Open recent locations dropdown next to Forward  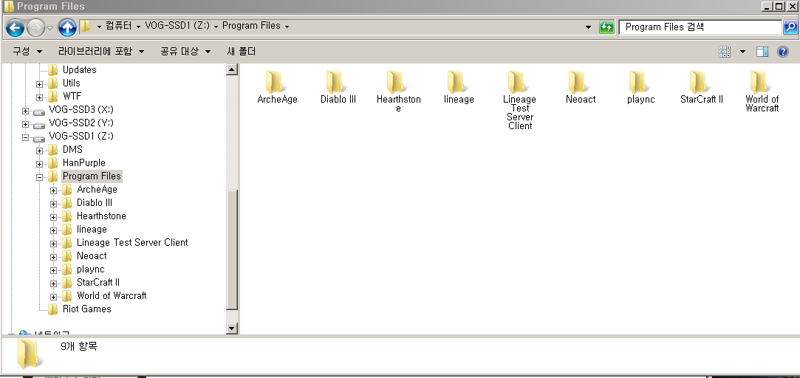tap(50, 28)
